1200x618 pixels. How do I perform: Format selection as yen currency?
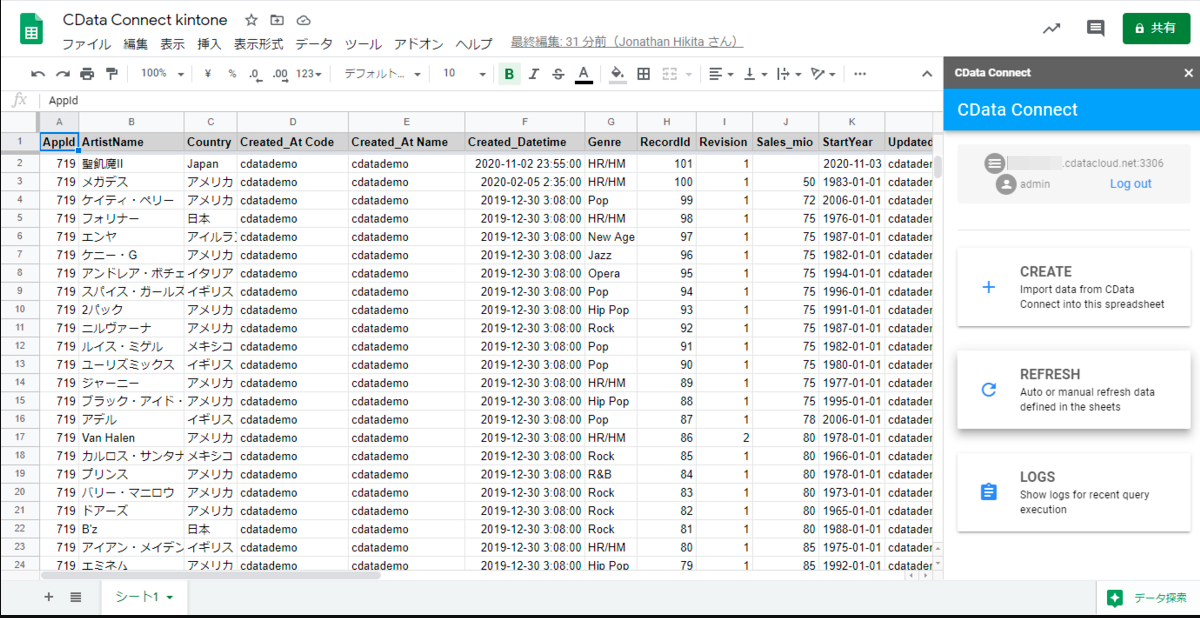[207, 74]
